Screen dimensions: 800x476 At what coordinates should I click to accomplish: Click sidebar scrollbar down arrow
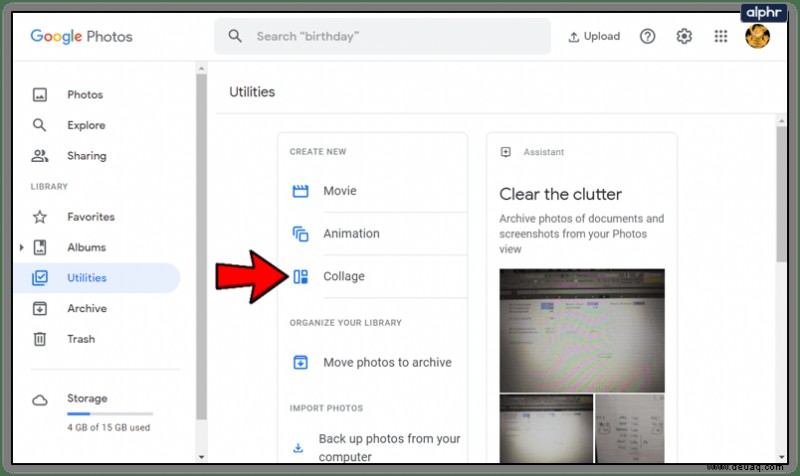click(x=202, y=457)
